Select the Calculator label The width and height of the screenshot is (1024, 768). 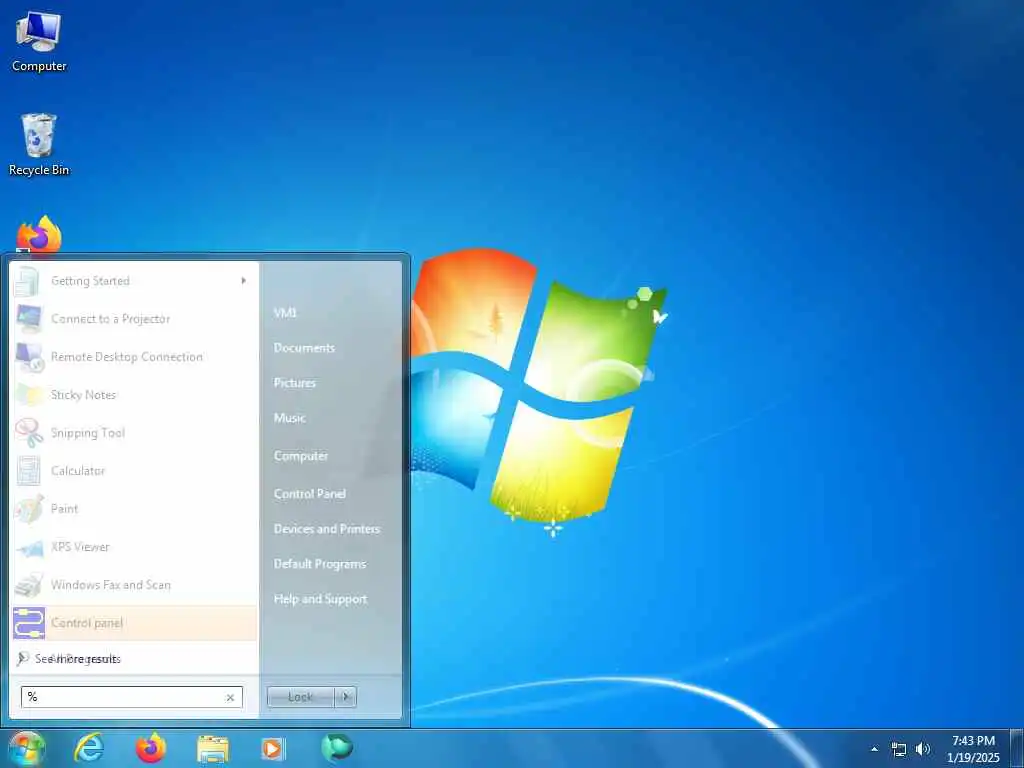tap(78, 471)
